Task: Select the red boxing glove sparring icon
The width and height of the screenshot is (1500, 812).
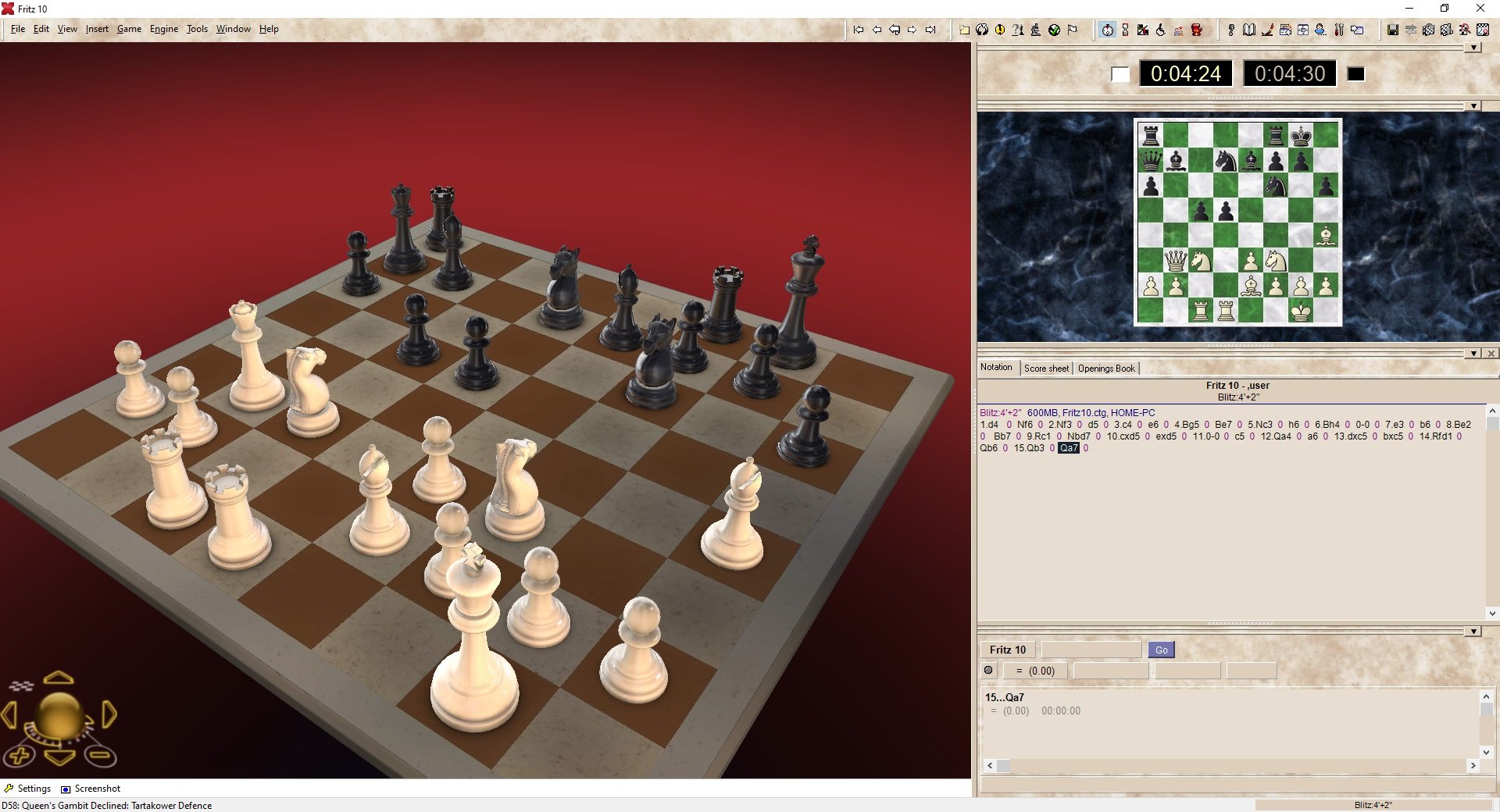Action: [1197, 30]
